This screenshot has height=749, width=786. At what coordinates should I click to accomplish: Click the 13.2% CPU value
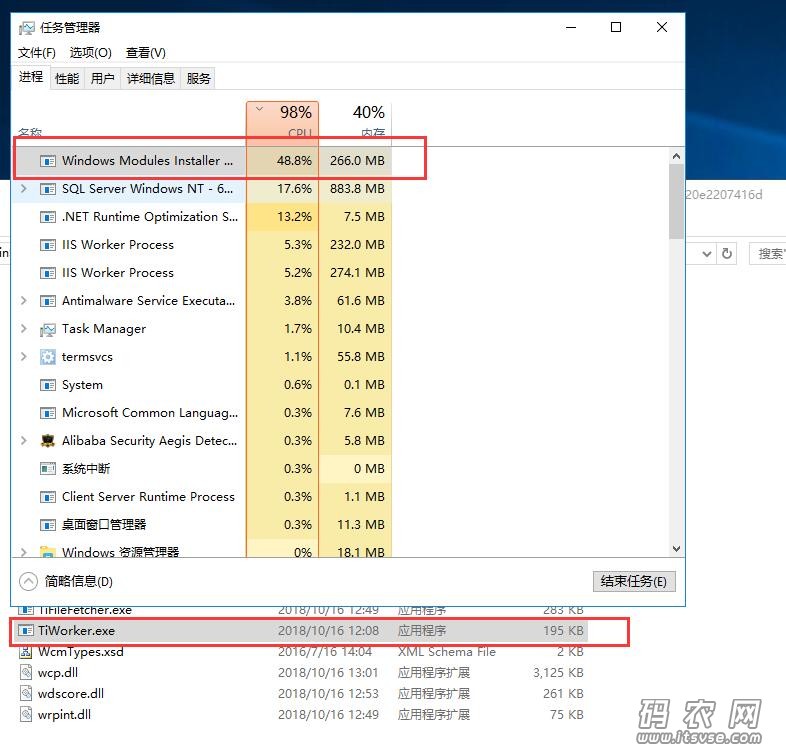pyautogui.click(x=295, y=217)
